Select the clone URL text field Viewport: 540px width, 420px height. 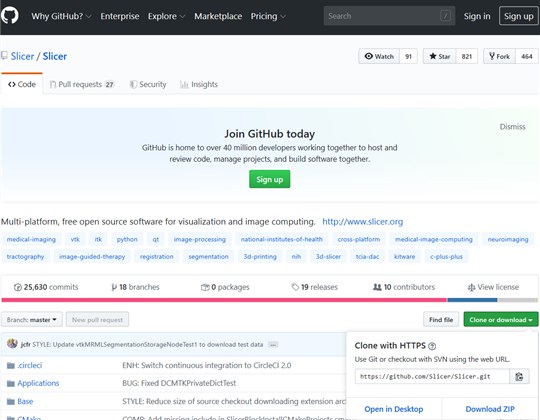point(432,377)
